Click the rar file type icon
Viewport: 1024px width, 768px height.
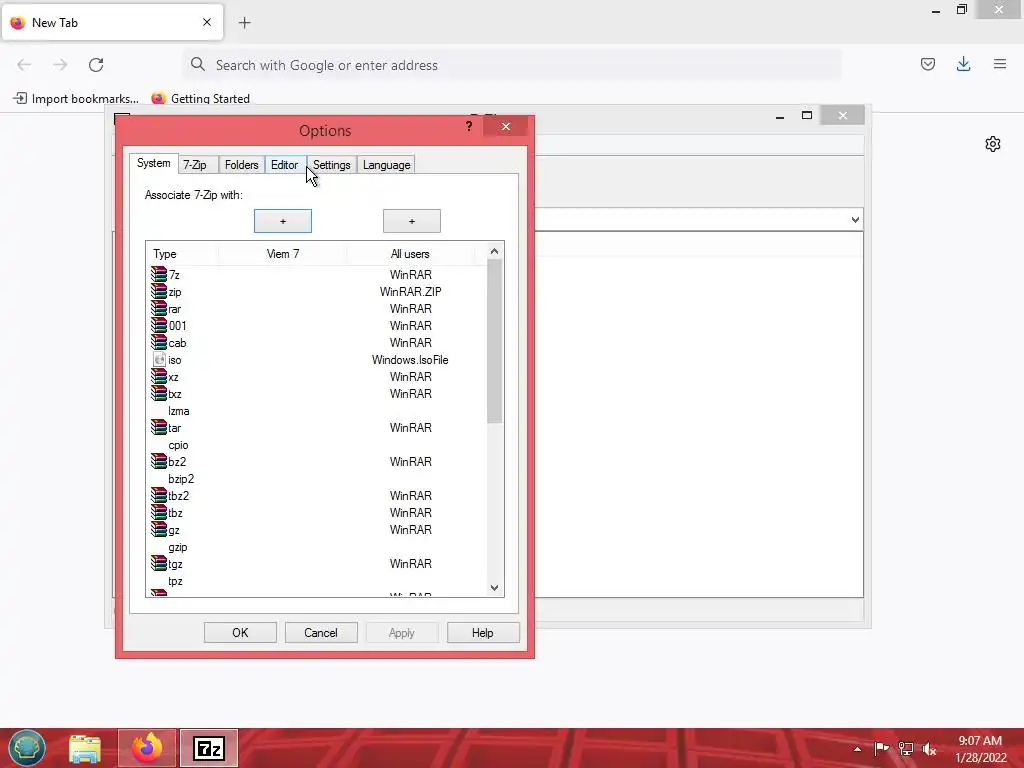coord(159,308)
